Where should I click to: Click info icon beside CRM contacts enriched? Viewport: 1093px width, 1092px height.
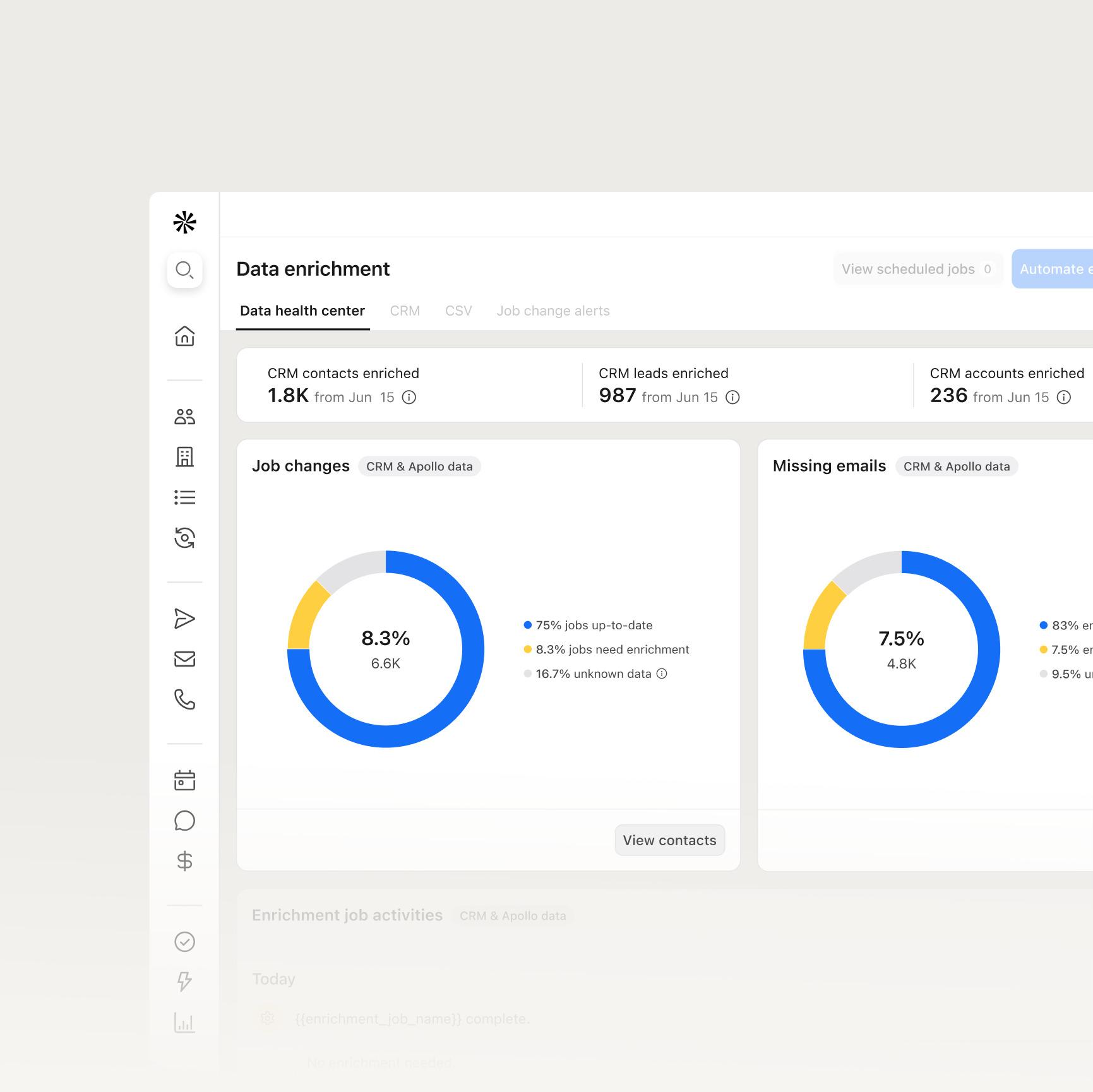(x=409, y=397)
